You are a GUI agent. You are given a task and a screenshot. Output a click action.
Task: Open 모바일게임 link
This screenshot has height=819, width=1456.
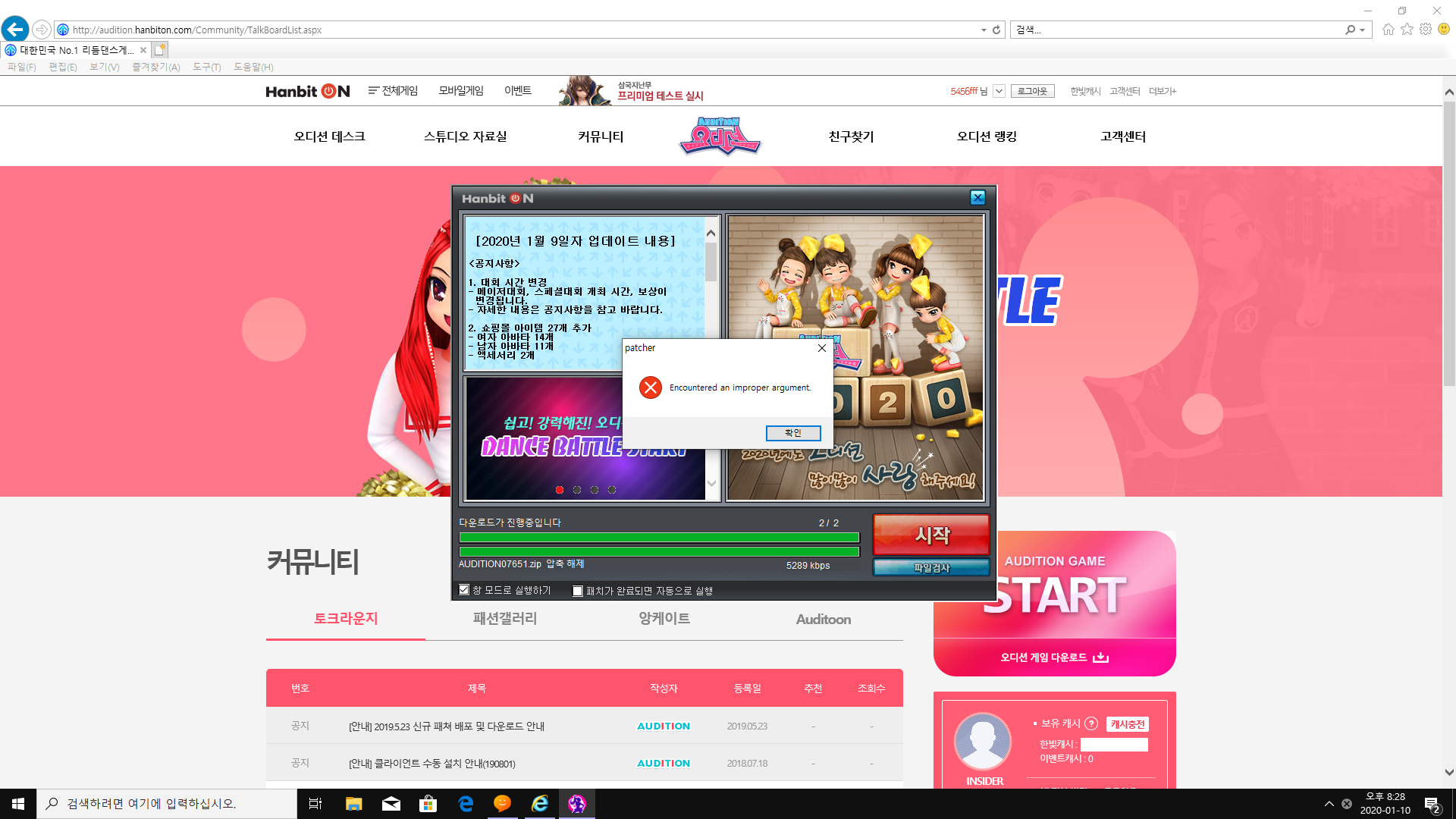[461, 91]
